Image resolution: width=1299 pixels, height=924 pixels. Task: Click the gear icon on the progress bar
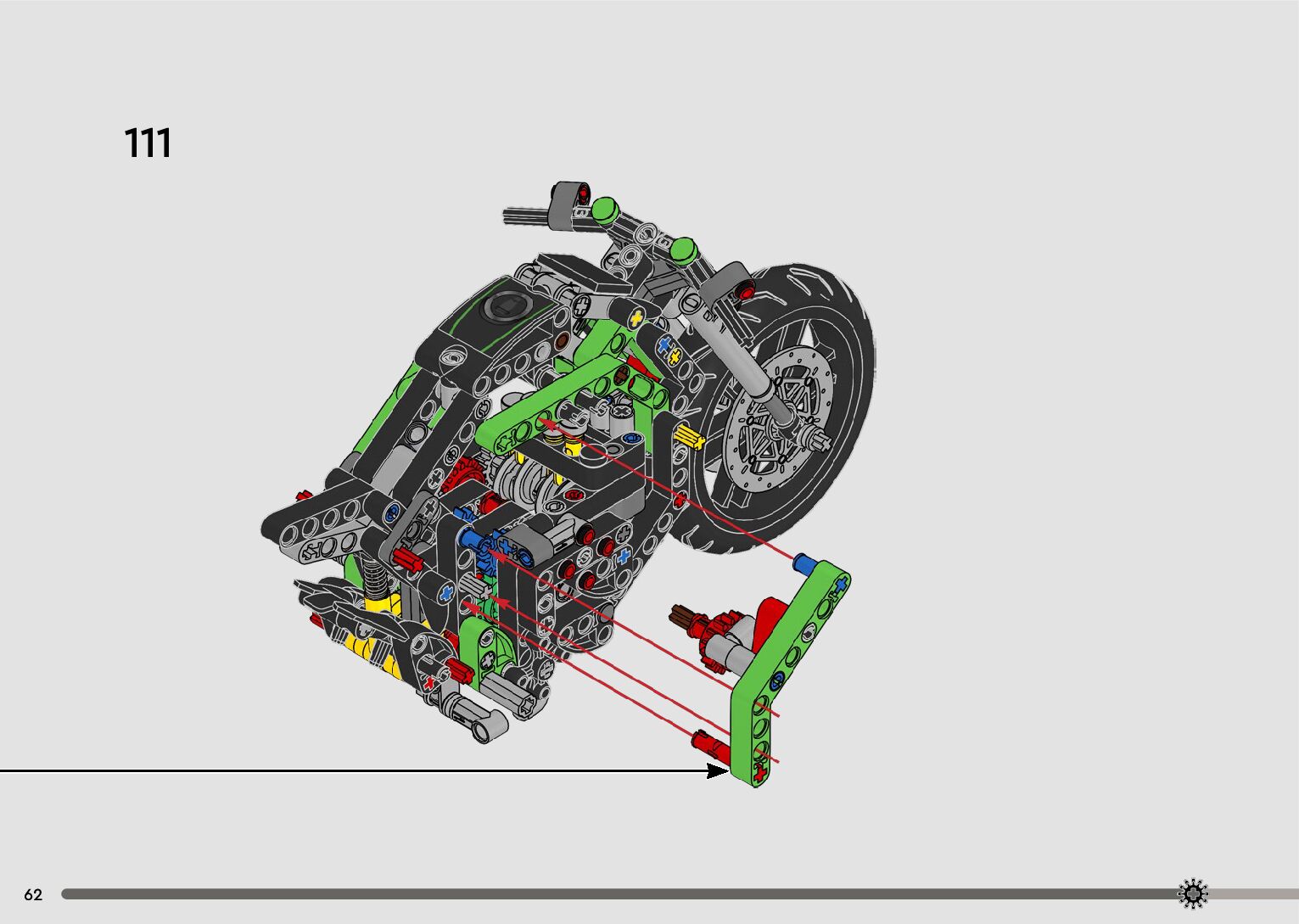(1192, 893)
